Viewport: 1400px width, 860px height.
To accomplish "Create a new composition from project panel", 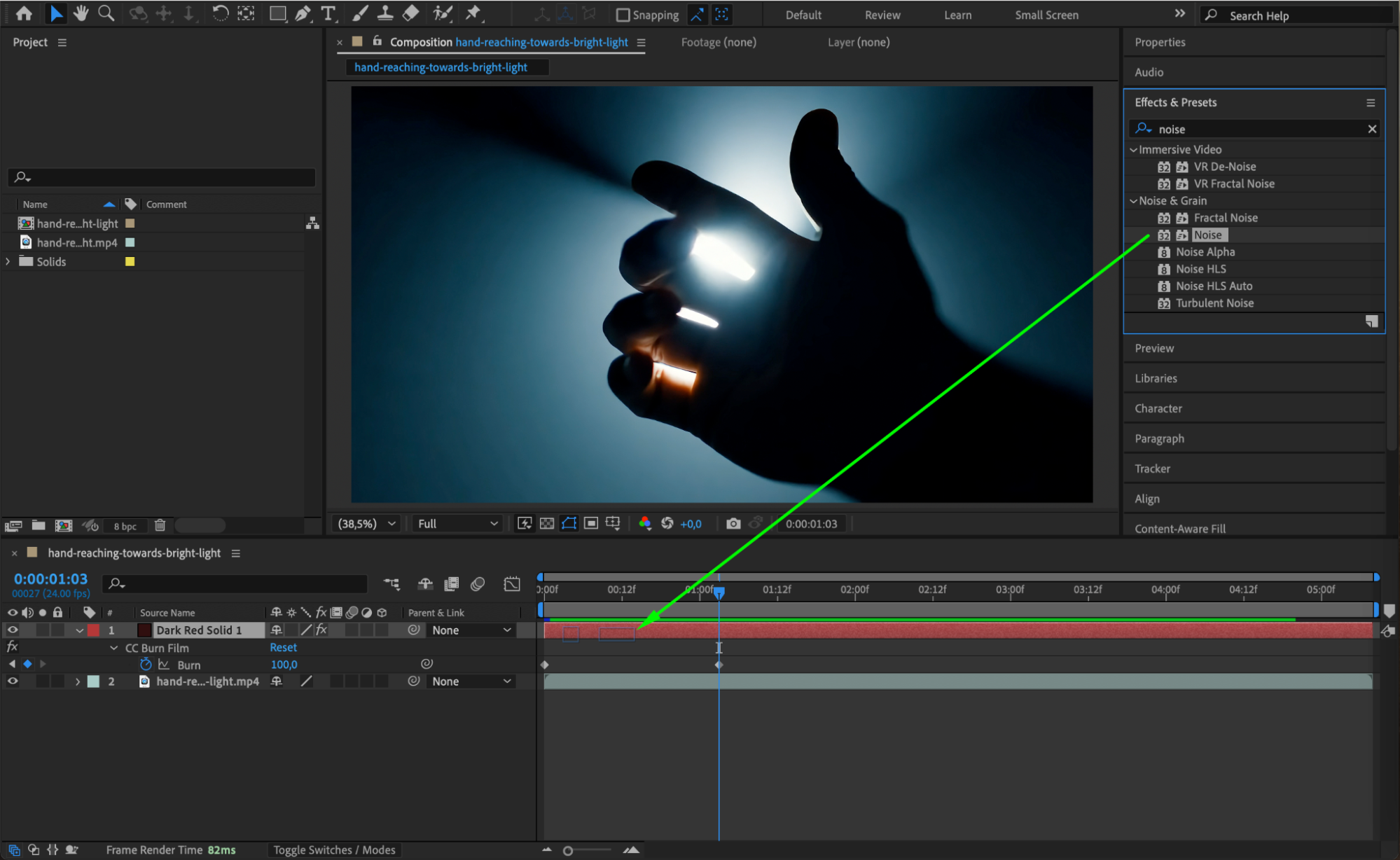I will (64, 526).
